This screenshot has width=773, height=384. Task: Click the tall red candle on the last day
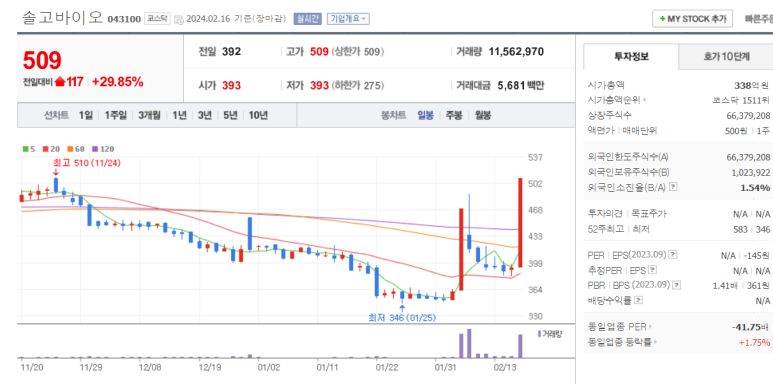[520, 223]
